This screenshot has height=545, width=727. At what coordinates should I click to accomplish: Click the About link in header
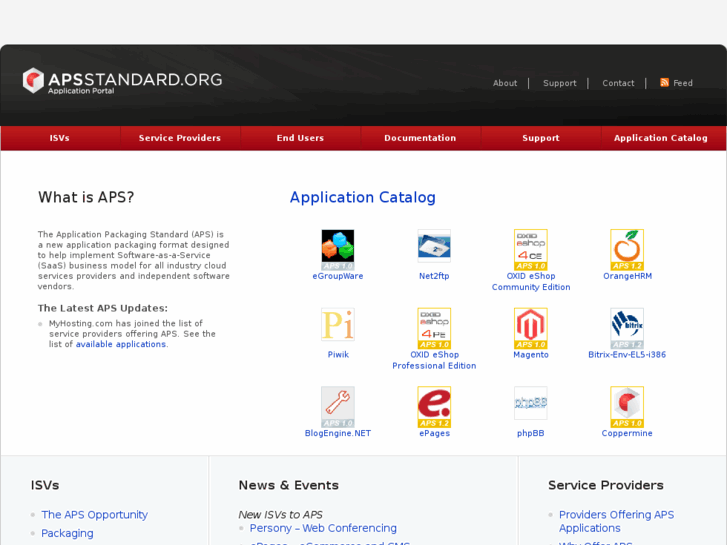(505, 83)
